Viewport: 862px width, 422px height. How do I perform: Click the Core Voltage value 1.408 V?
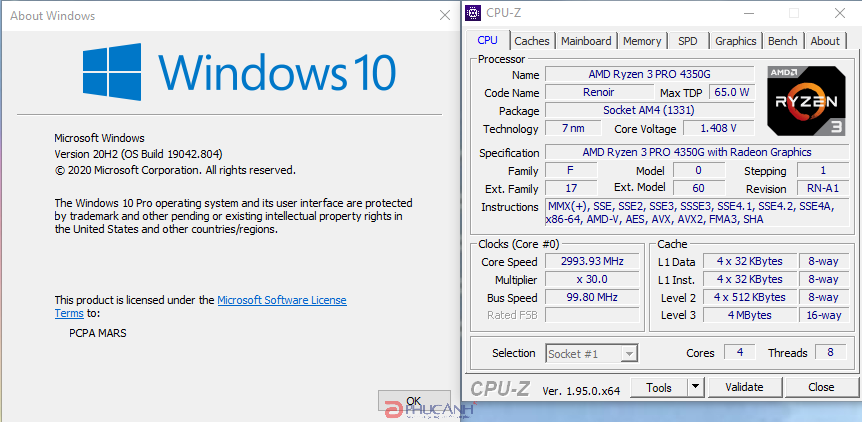719,129
